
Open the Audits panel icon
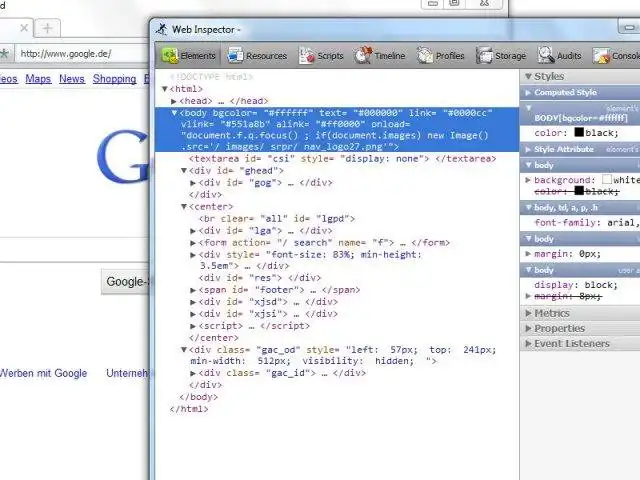pyautogui.click(x=546, y=55)
